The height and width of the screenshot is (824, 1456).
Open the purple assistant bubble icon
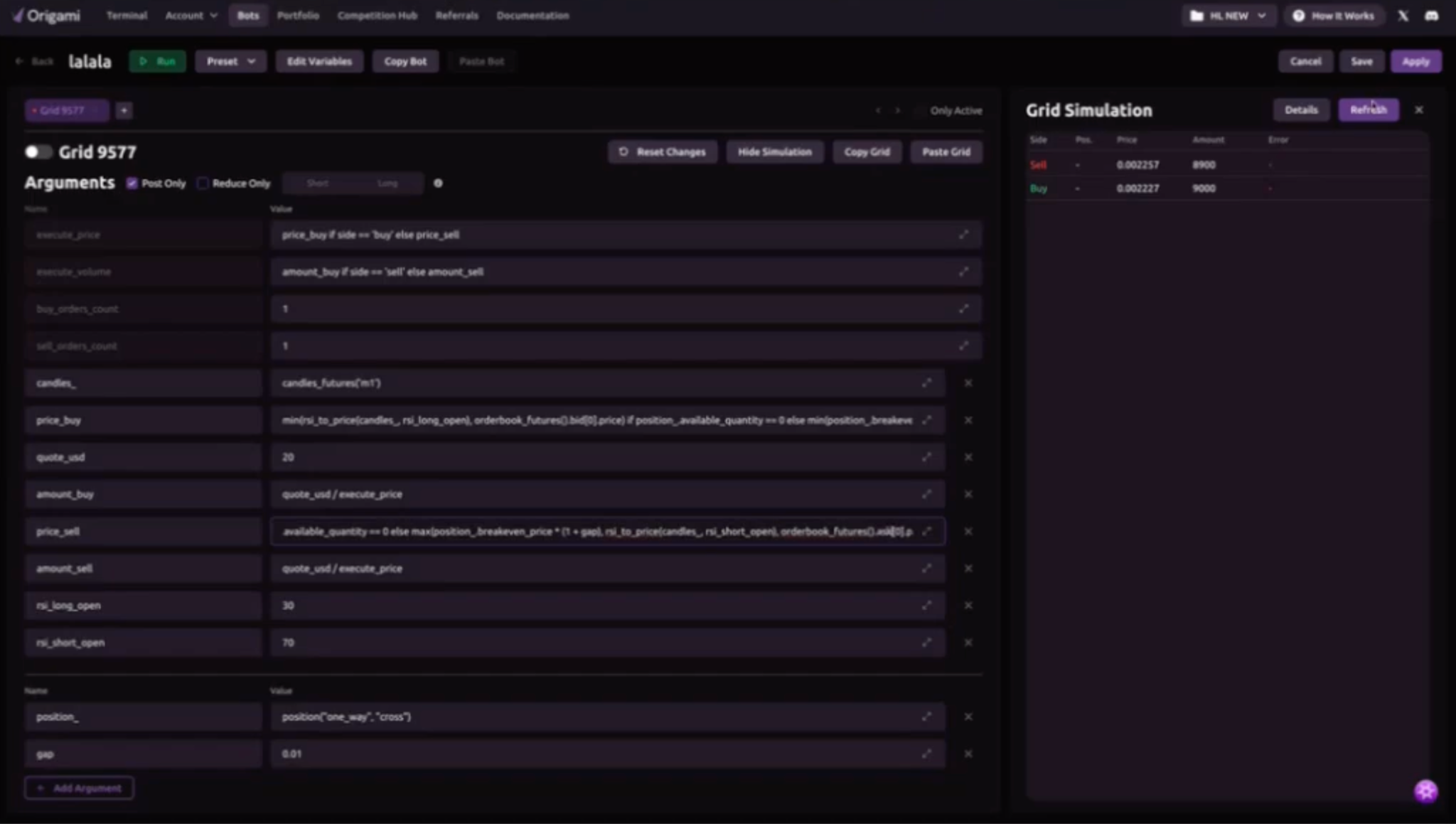click(1425, 791)
